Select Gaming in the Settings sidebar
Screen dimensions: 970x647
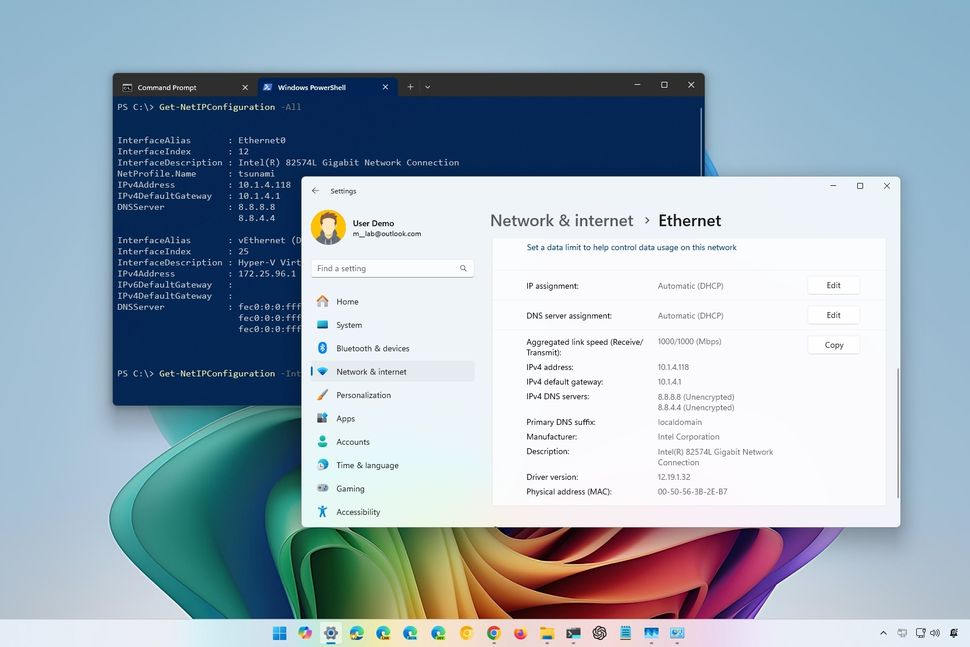pos(350,488)
